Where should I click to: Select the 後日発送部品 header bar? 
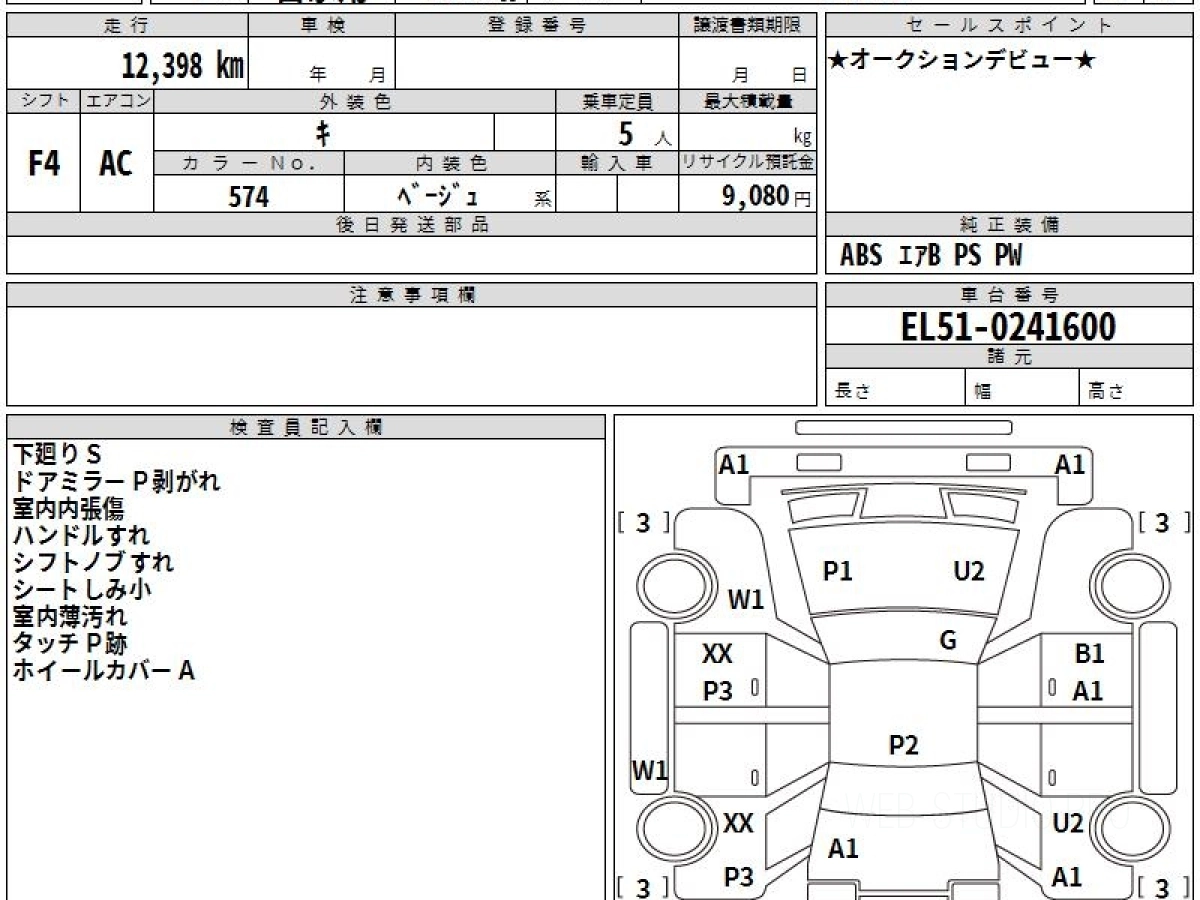pyautogui.click(x=411, y=225)
